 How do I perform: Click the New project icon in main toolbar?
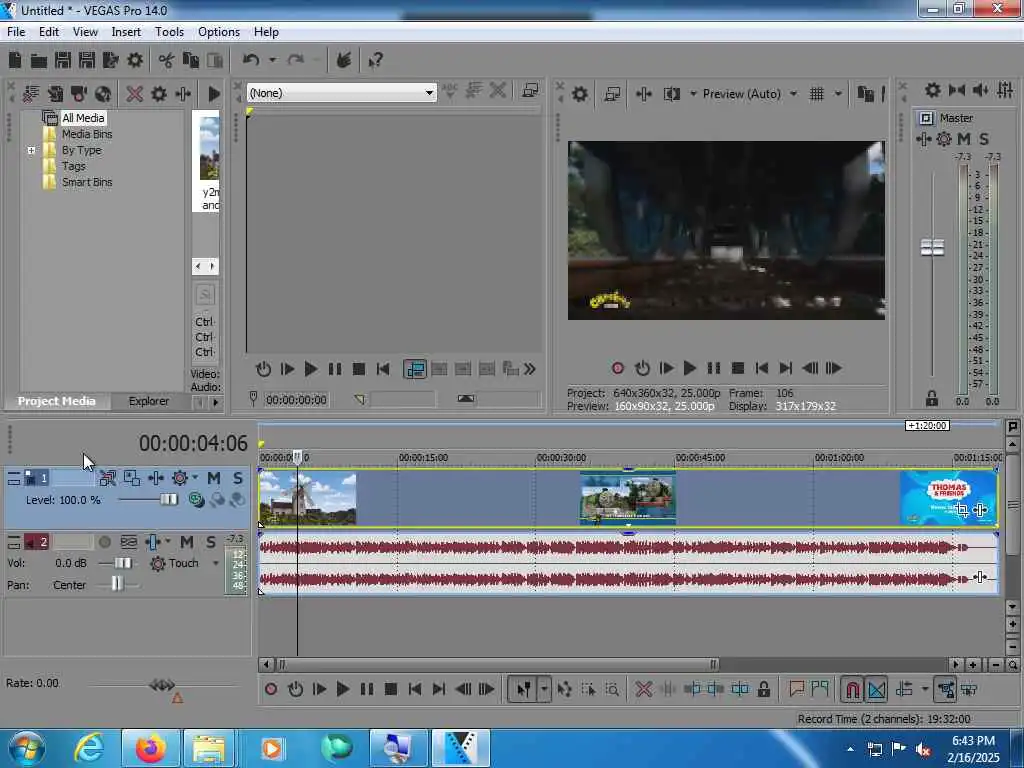[x=15, y=61]
